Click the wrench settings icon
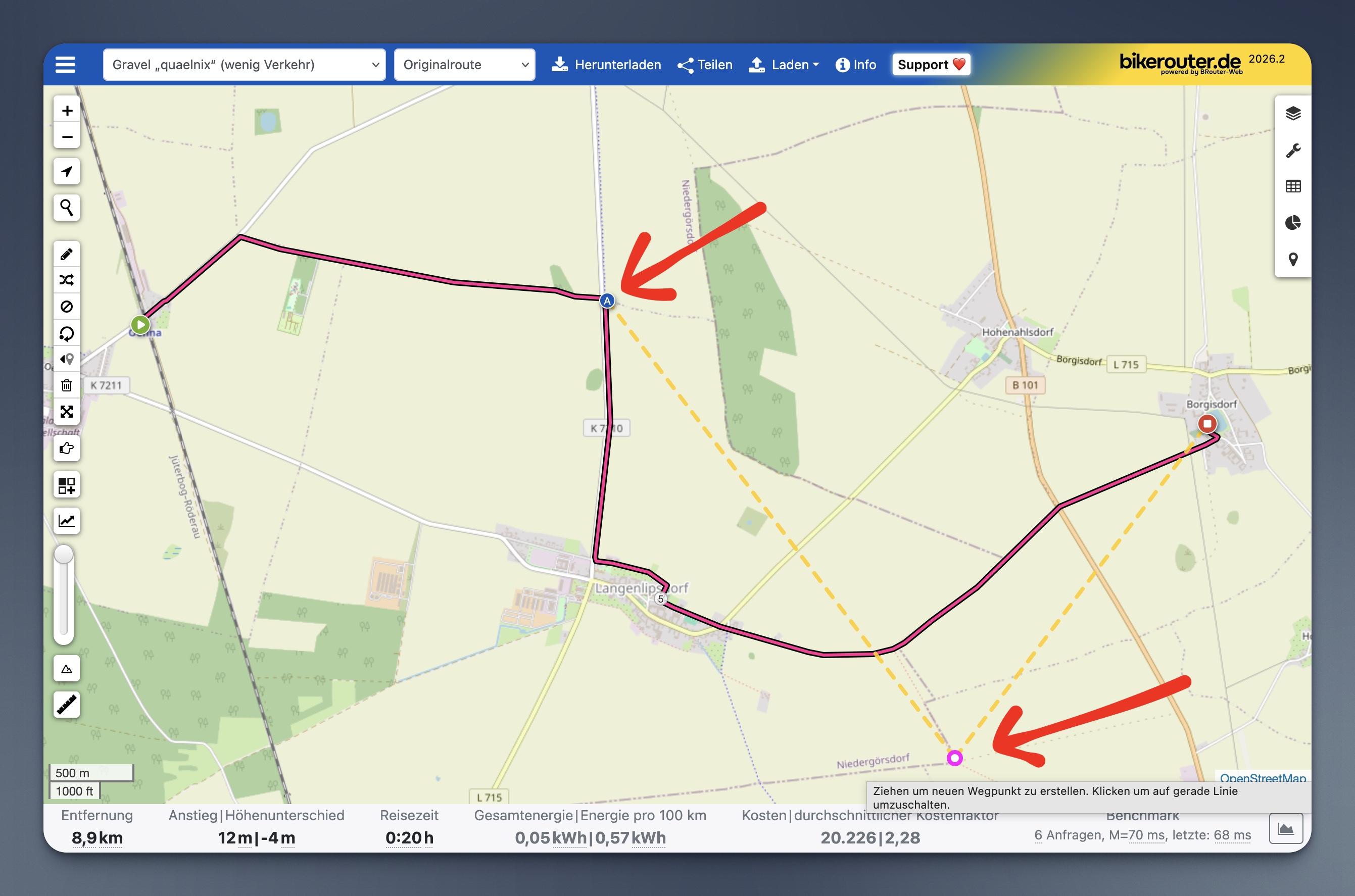Image resolution: width=1355 pixels, height=896 pixels. (x=1293, y=151)
